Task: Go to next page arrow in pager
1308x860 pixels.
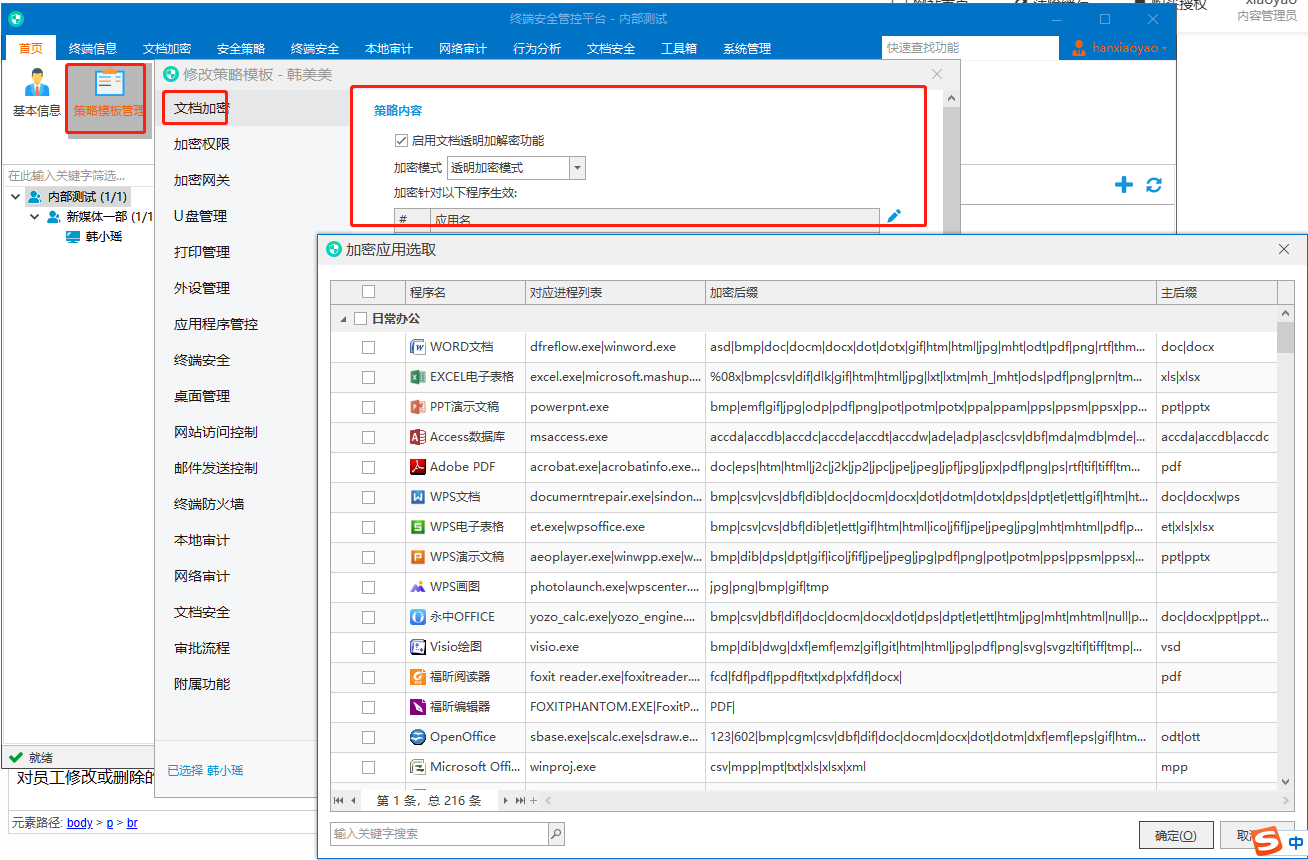Action: pyautogui.click(x=506, y=800)
